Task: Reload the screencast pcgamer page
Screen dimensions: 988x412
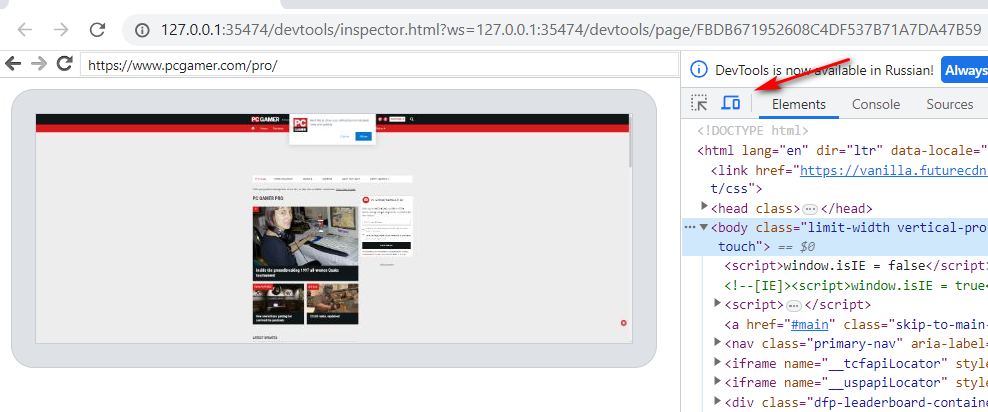Action: point(65,64)
